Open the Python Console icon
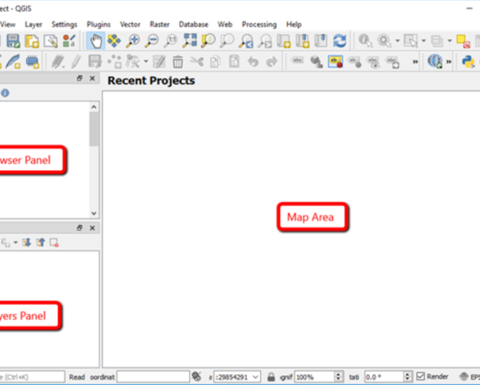 tap(468, 62)
